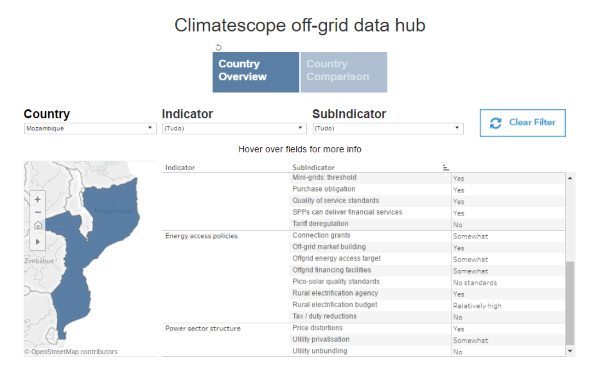Image resolution: width=600 pixels, height=380 pixels.
Task: Open the Country dropdown showing Mozambique
Action: point(90,128)
